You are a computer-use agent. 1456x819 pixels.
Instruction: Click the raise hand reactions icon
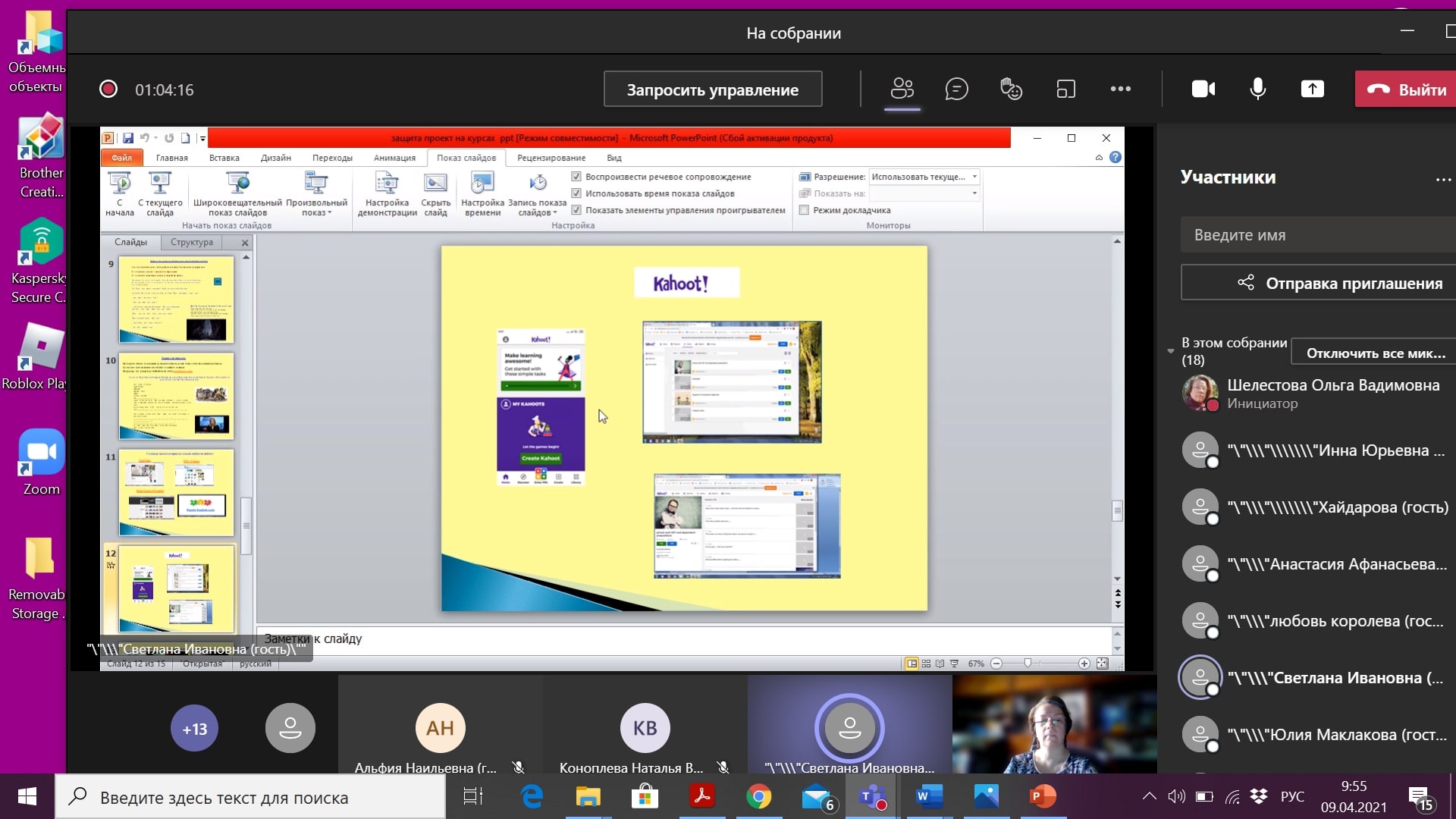pos(1011,89)
